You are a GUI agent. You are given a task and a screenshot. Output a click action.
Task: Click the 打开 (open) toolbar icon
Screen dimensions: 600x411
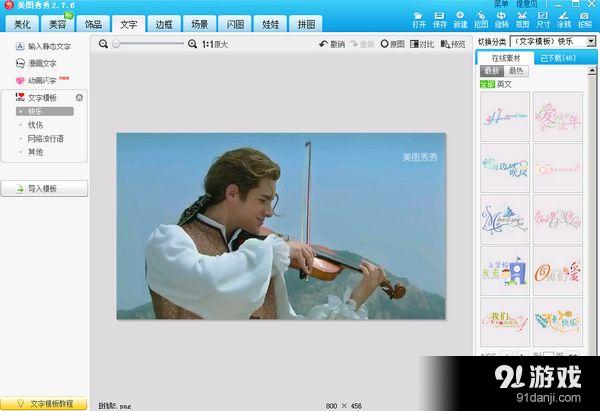(419, 20)
